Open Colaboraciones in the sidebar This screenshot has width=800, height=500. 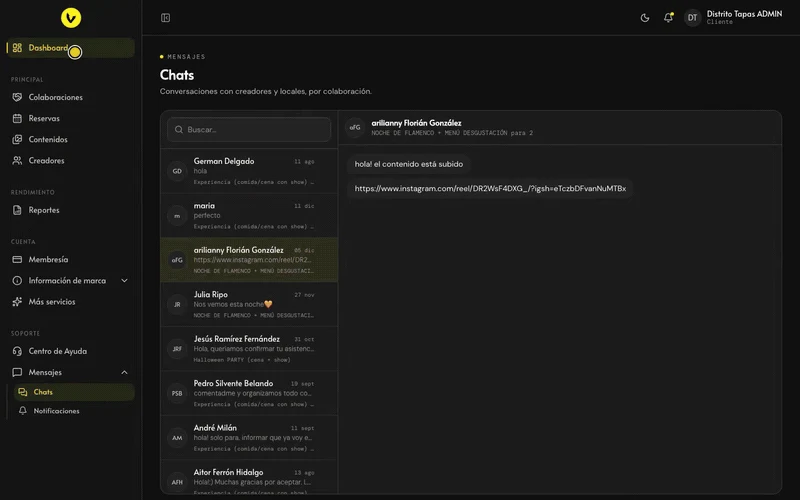56,97
